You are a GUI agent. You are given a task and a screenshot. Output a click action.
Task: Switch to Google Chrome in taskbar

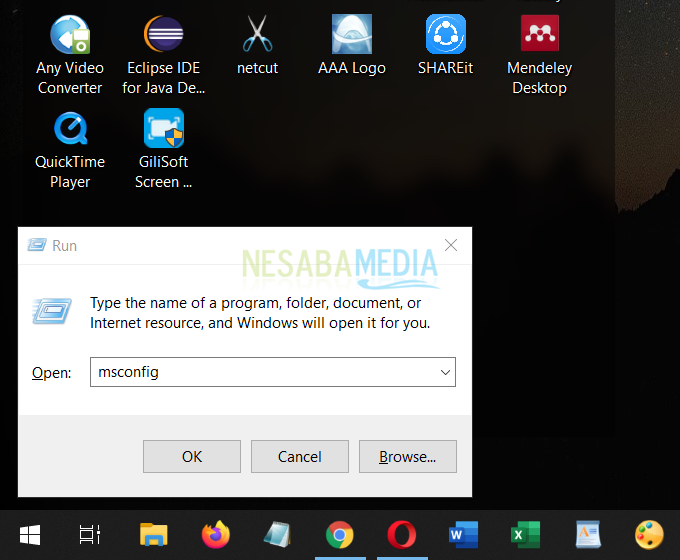tap(340, 534)
